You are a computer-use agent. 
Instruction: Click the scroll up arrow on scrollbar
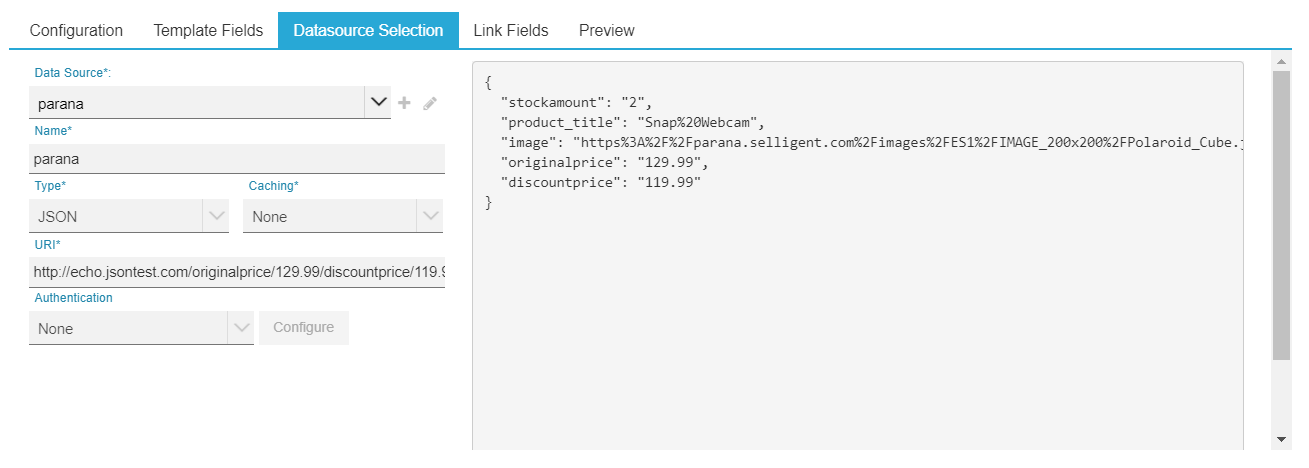(x=1281, y=62)
